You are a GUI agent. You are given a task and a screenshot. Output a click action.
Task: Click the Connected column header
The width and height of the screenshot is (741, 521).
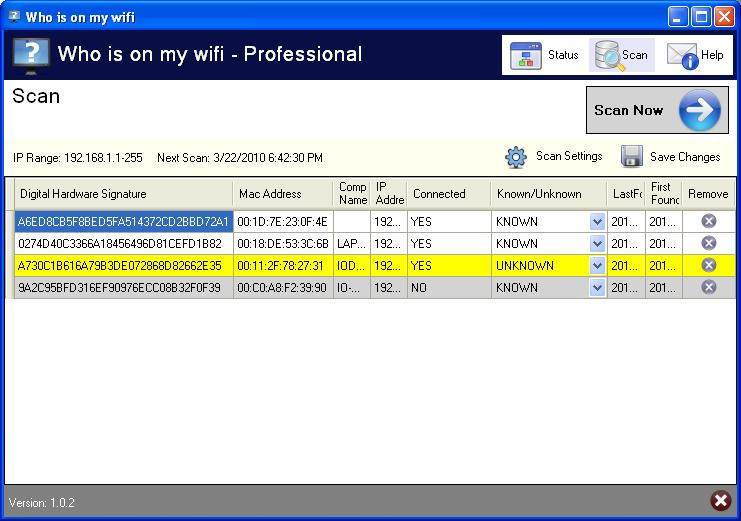448,194
